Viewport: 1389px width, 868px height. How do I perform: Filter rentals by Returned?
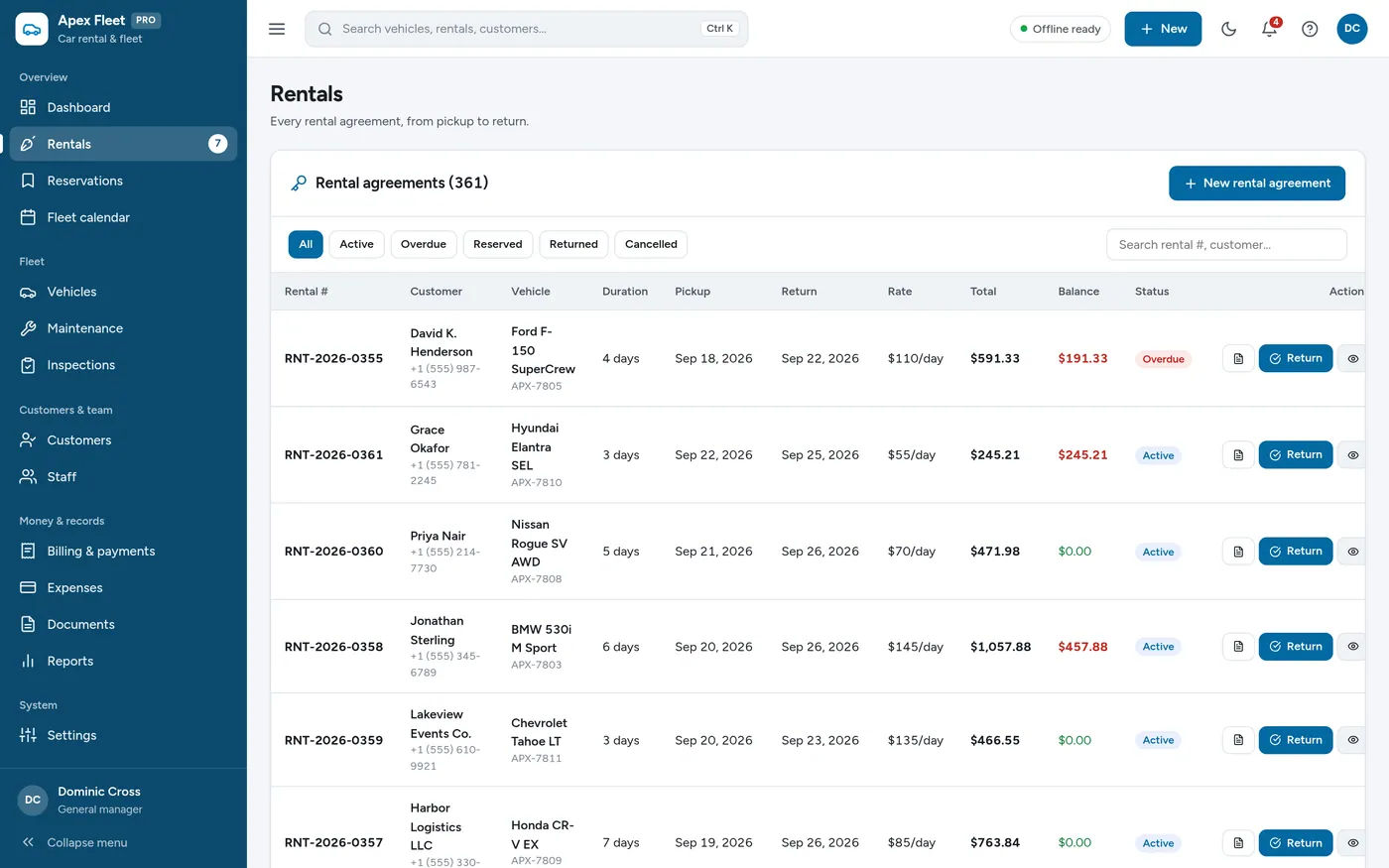tap(573, 244)
